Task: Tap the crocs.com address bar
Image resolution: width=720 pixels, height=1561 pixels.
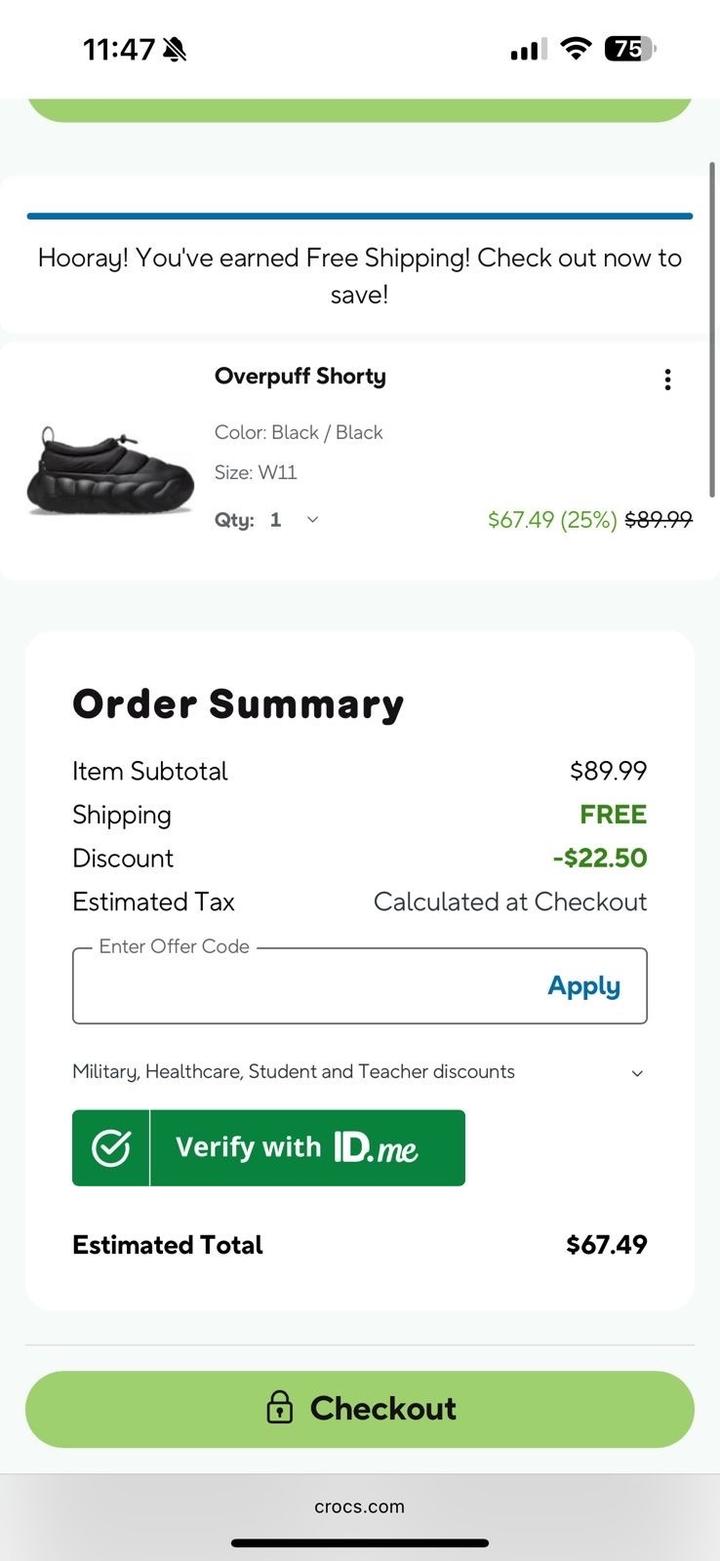Action: point(360,1507)
